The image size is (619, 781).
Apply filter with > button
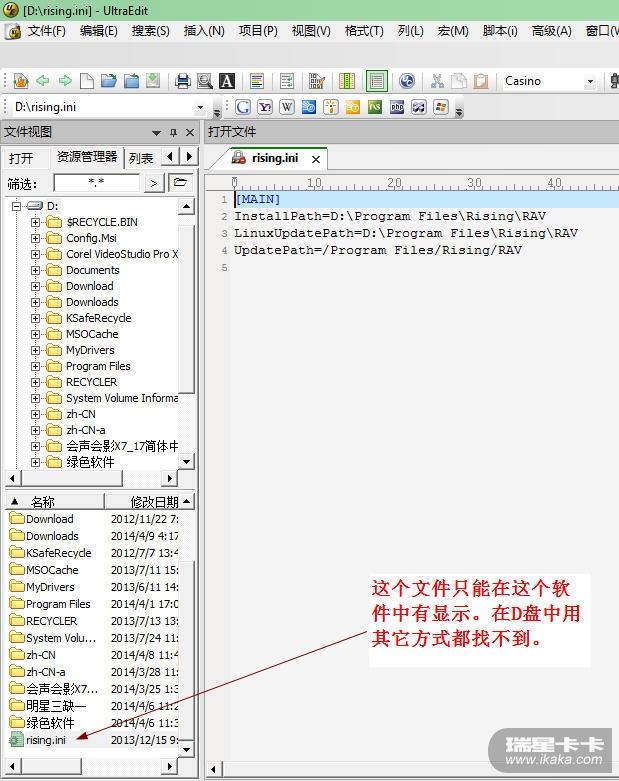click(154, 183)
